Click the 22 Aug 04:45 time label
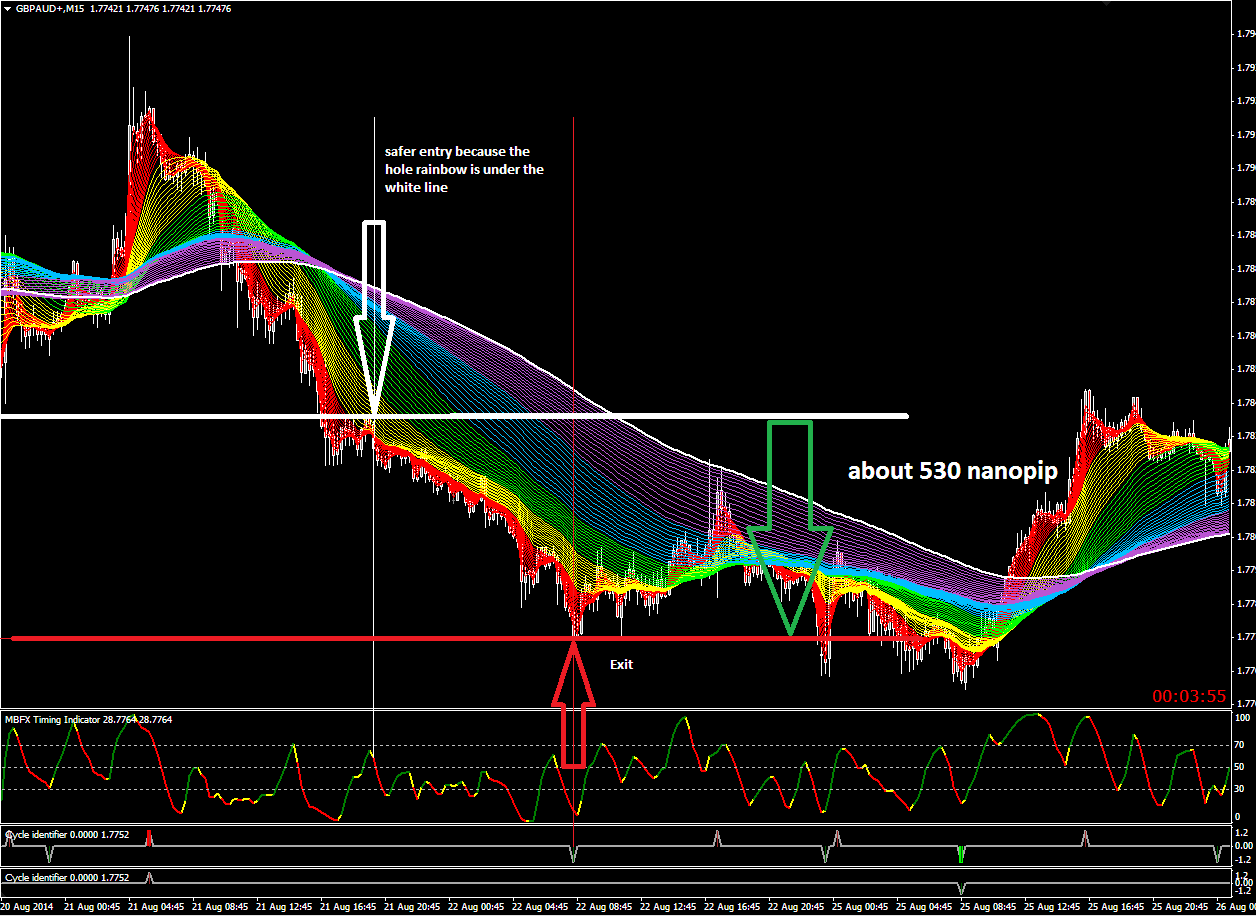 pos(540,907)
